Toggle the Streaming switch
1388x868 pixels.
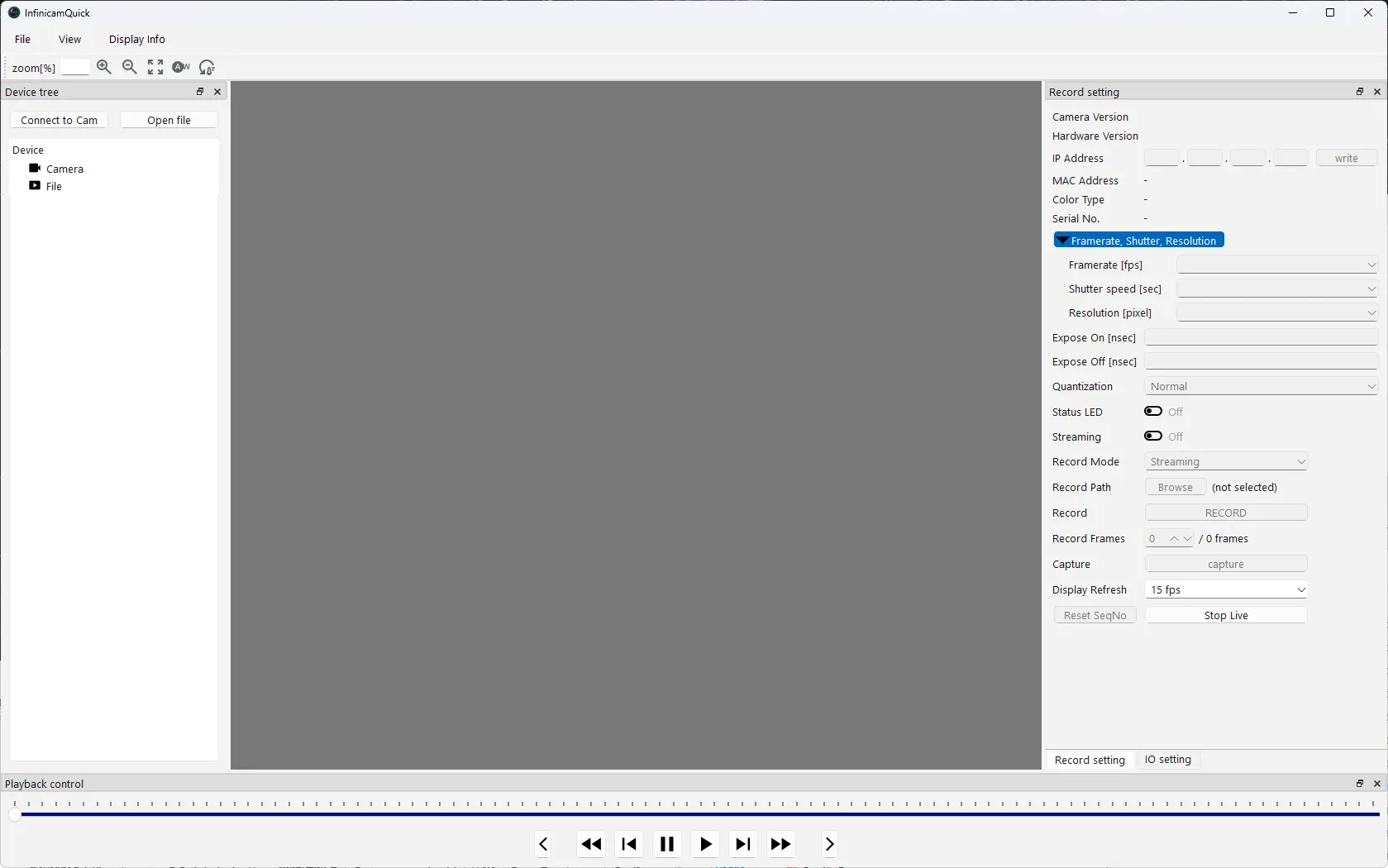click(1153, 436)
